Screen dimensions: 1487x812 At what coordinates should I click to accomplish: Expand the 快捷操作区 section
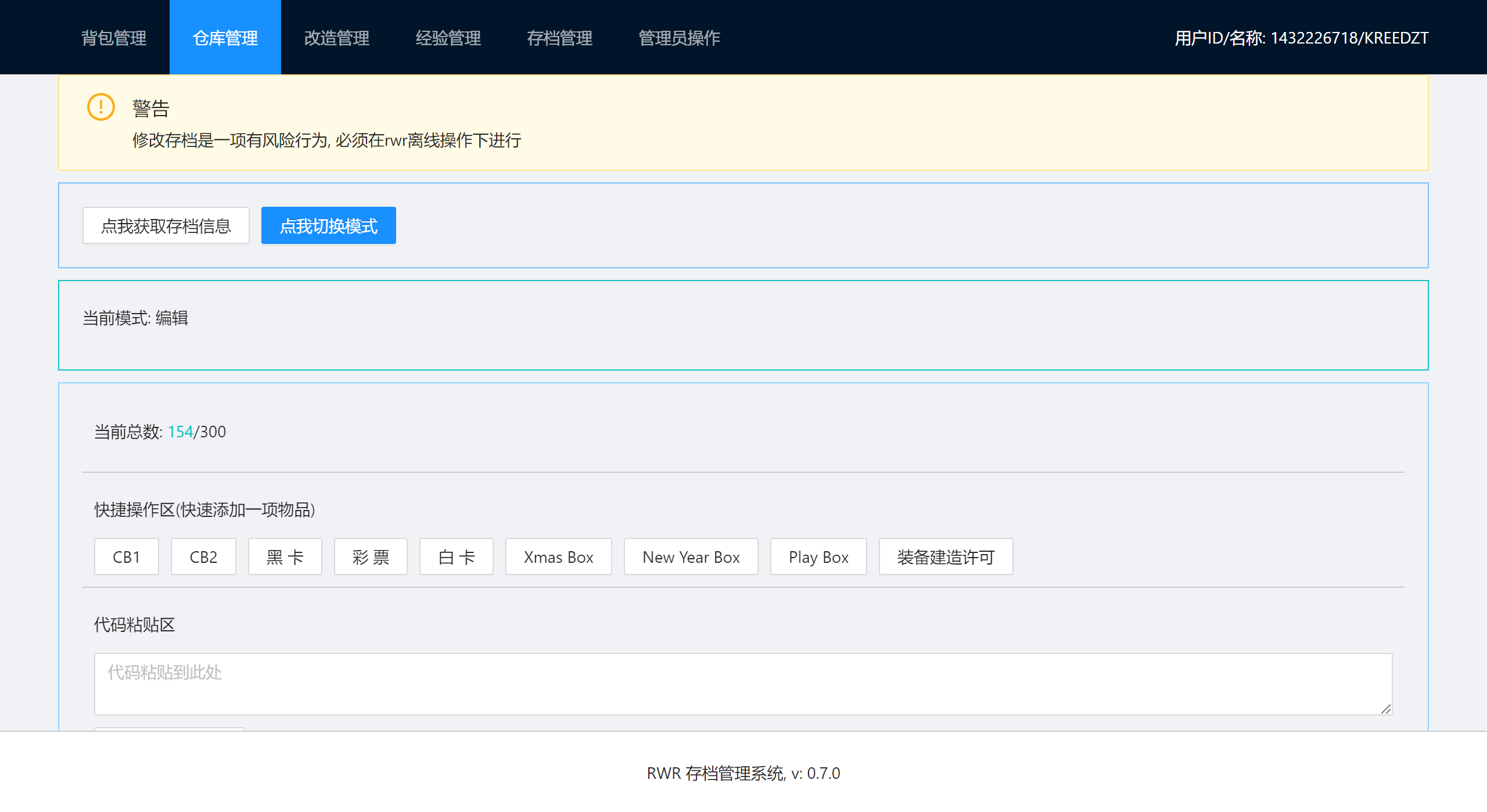(x=205, y=510)
